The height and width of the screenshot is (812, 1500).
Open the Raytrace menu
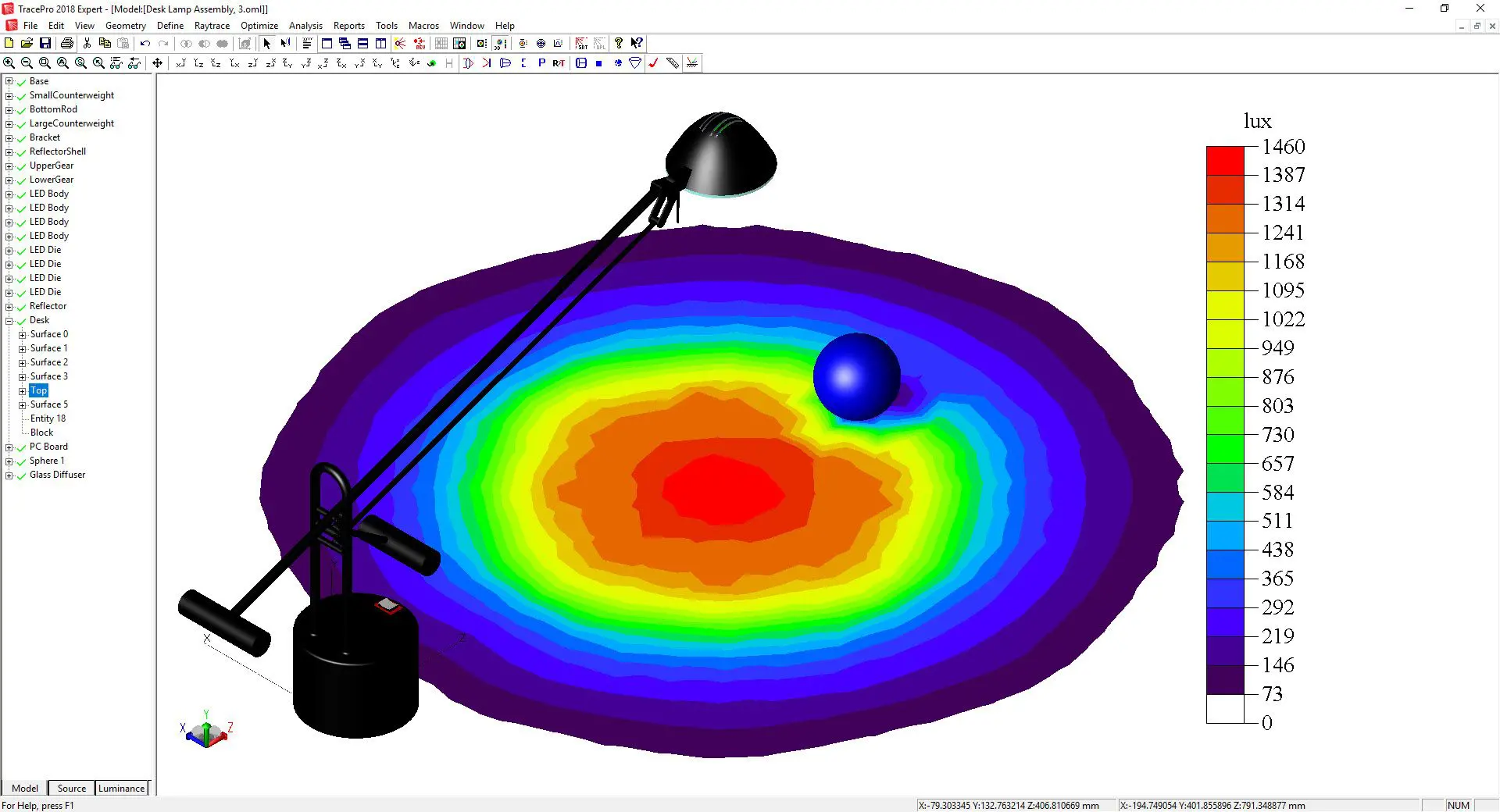coord(212,26)
